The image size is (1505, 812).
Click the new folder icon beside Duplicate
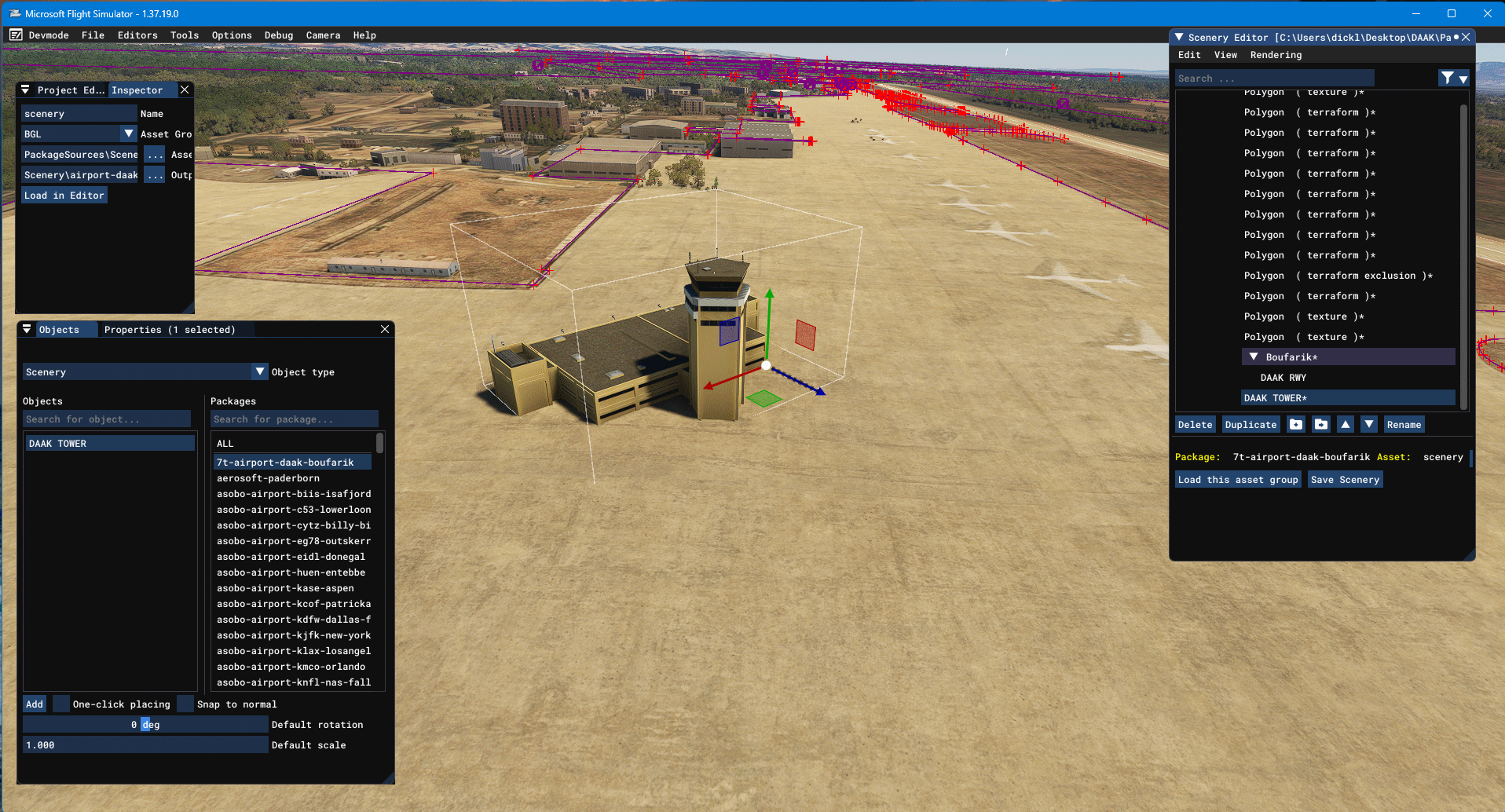[x=1296, y=425]
